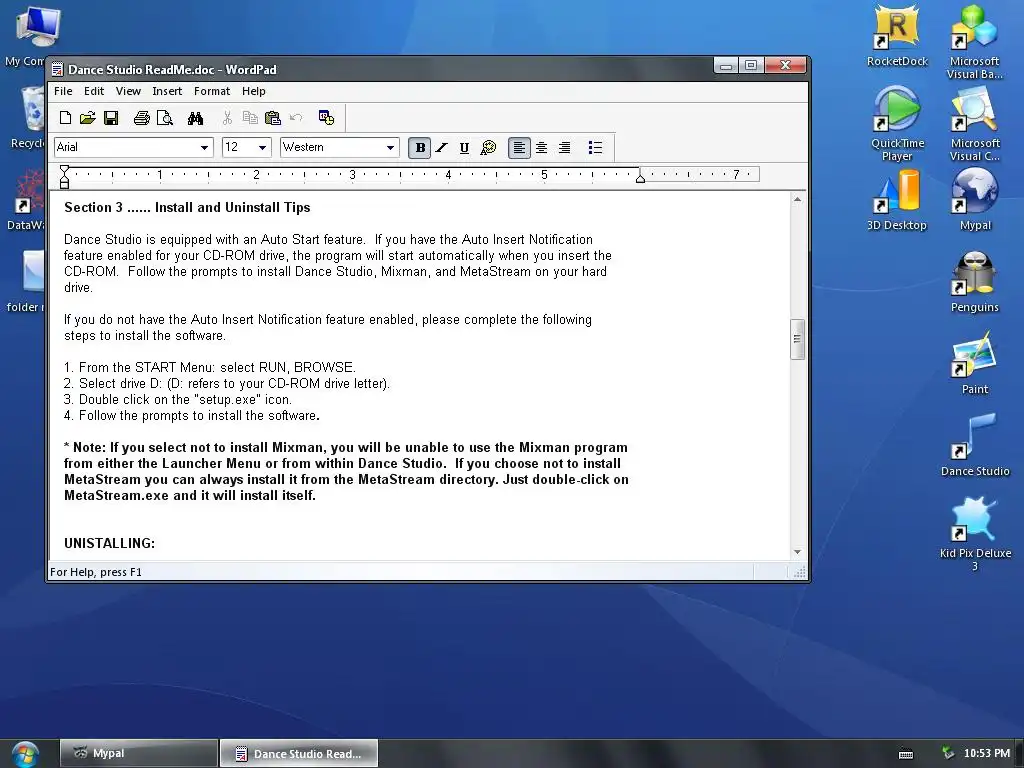Click the UNINSTALLING: heading text

tap(109, 543)
